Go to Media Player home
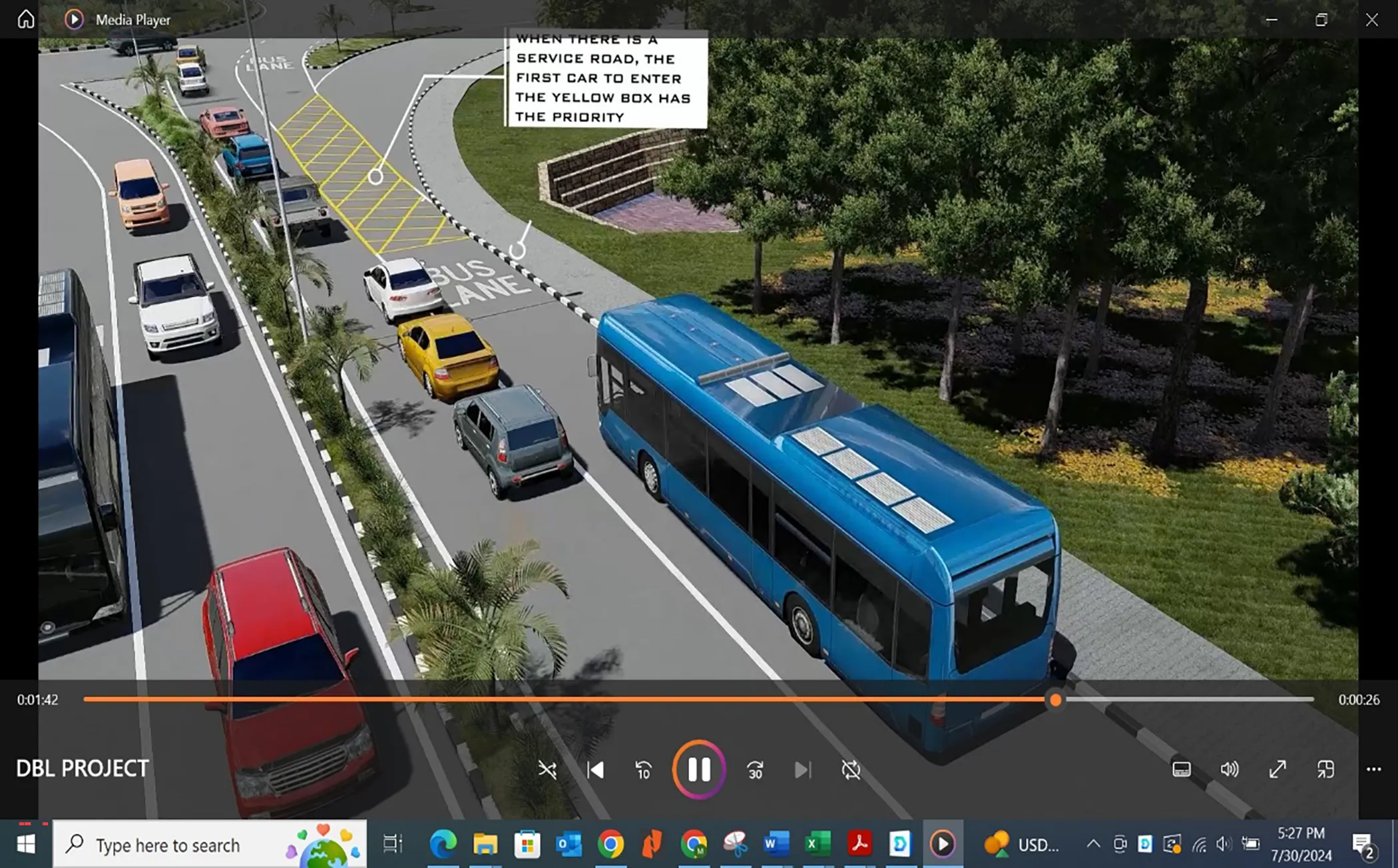1398x868 pixels. click(26, 19)
